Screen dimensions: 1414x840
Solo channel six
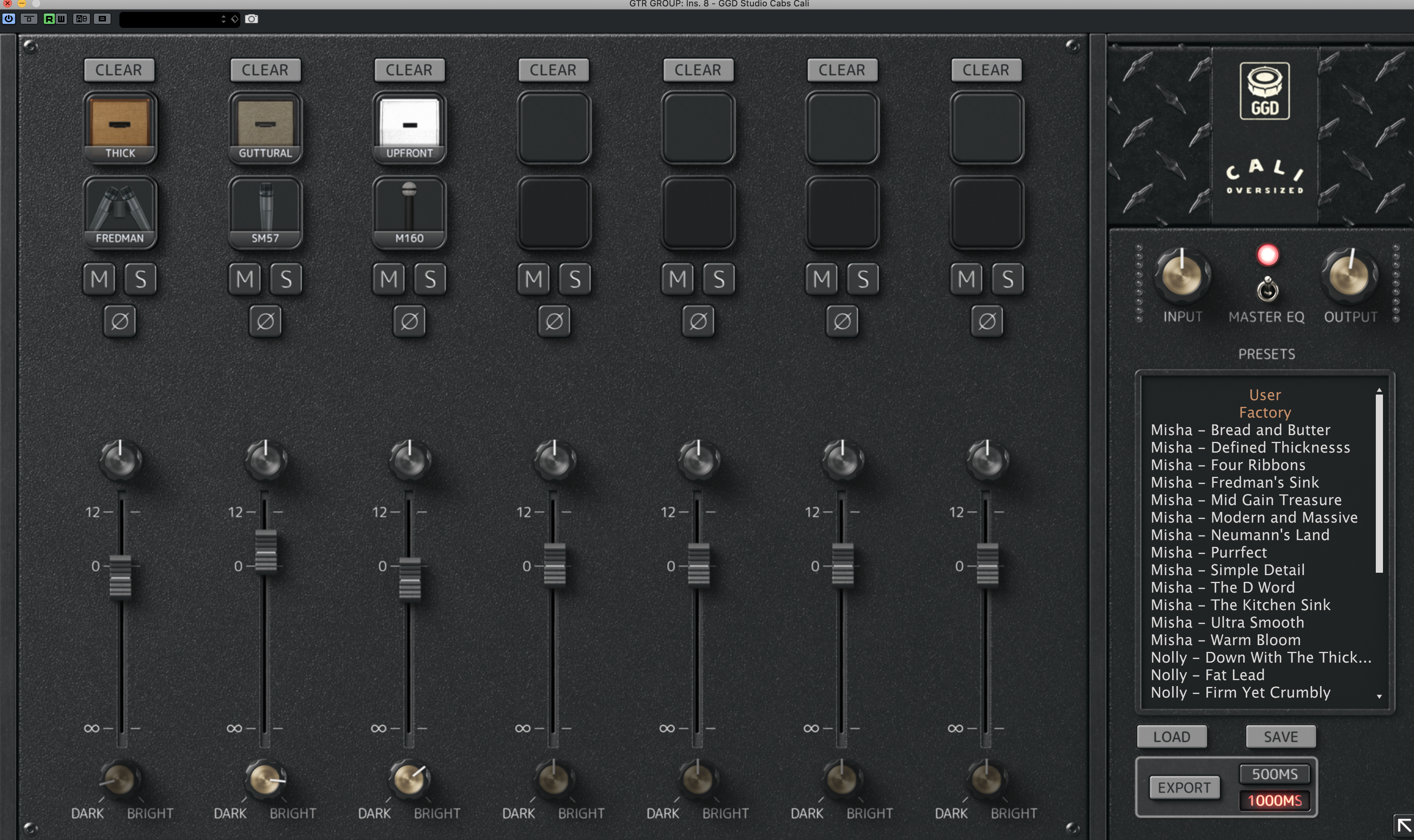click(x=863, y=279)
